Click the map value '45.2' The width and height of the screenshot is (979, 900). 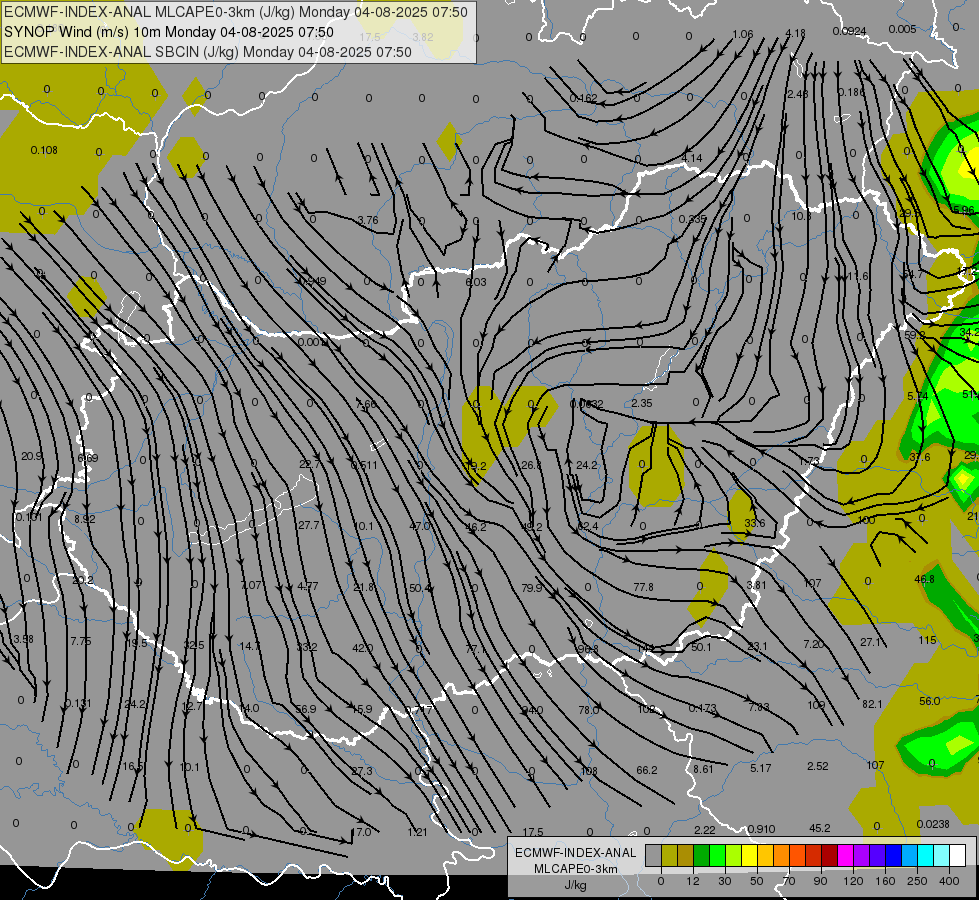(x=820, y=828)
